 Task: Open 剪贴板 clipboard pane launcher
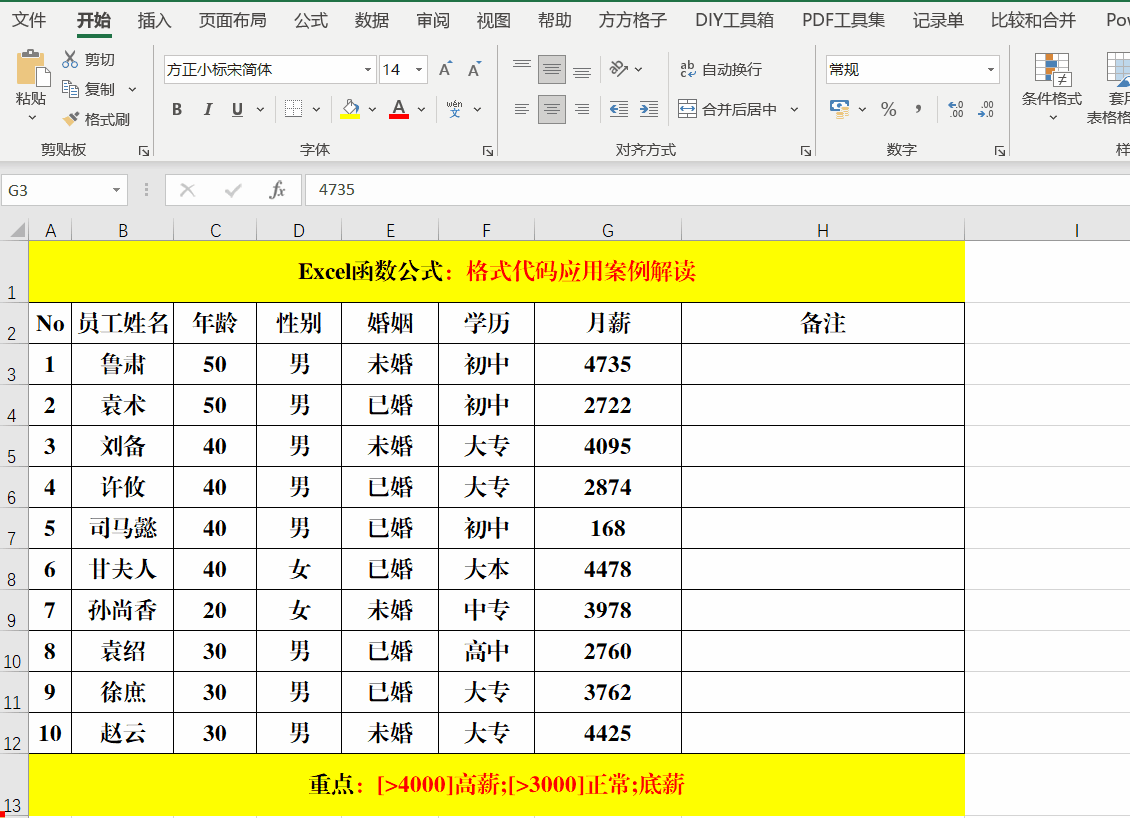[144, 151]
